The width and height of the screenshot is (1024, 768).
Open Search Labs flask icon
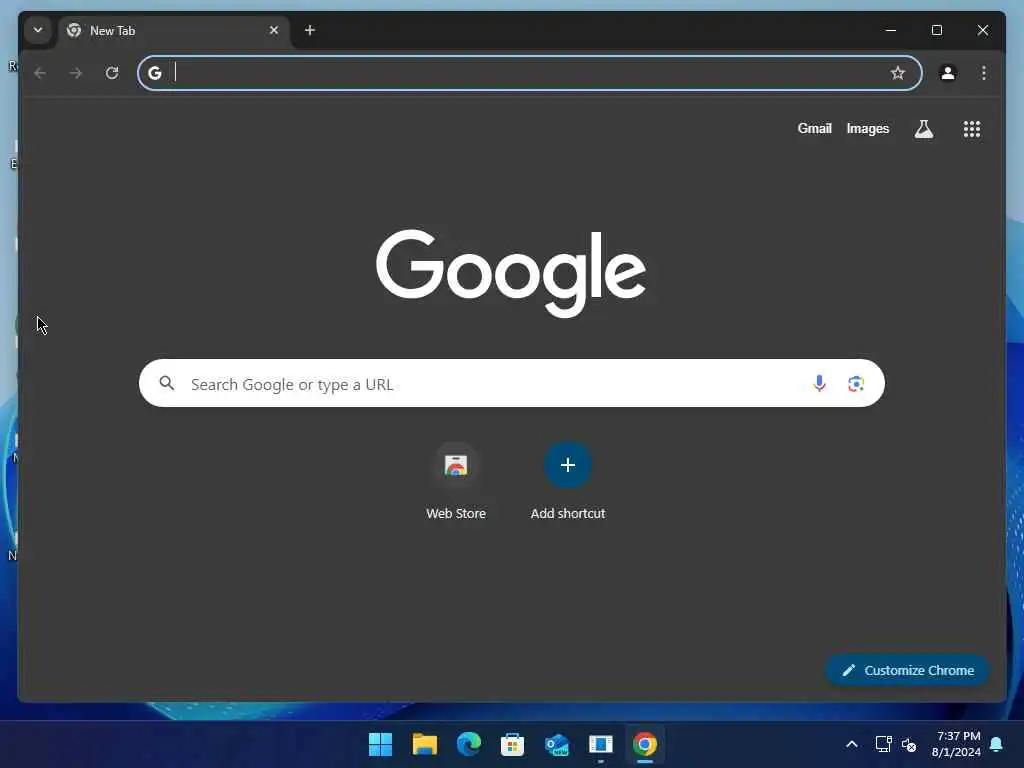click(923, 129)
